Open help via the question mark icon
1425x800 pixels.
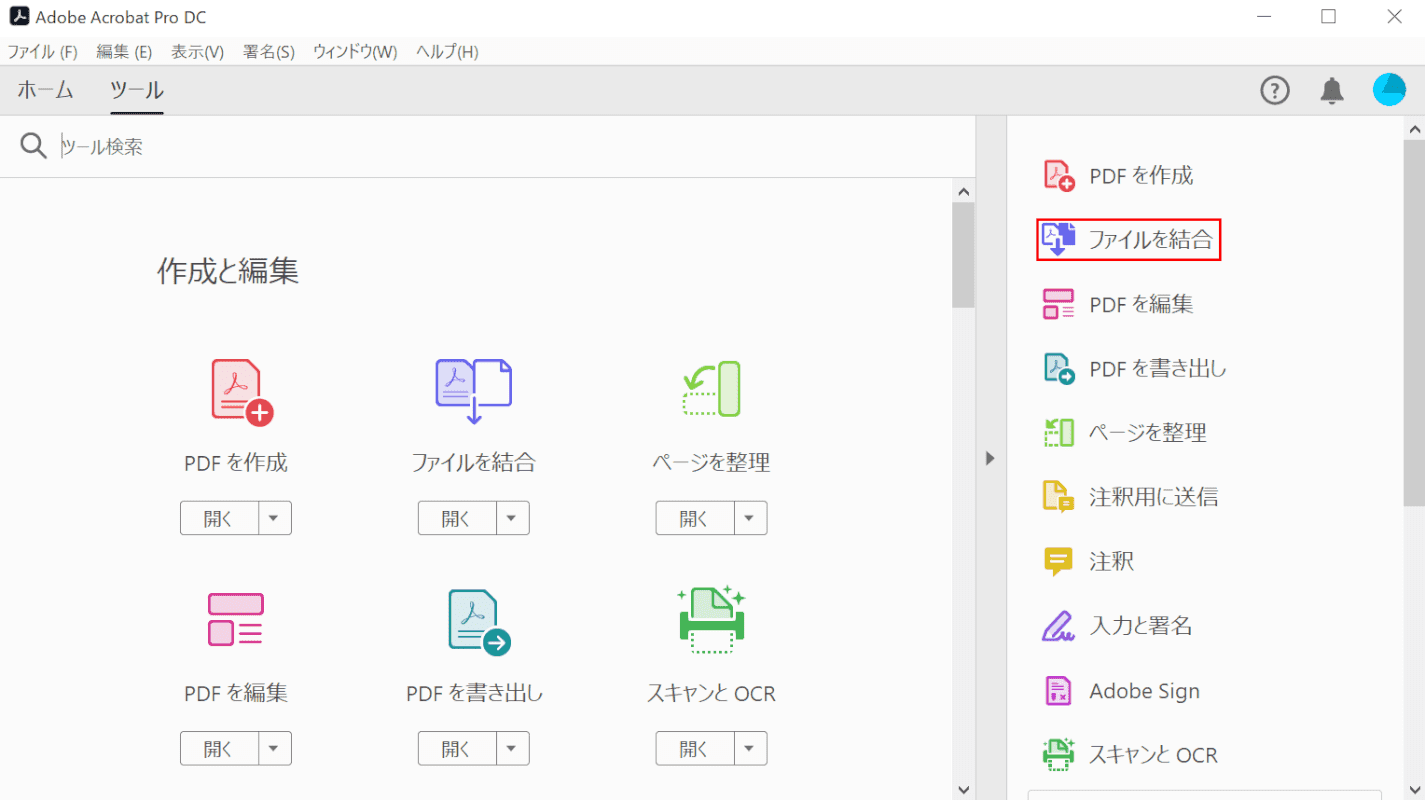click(1274, 91)
